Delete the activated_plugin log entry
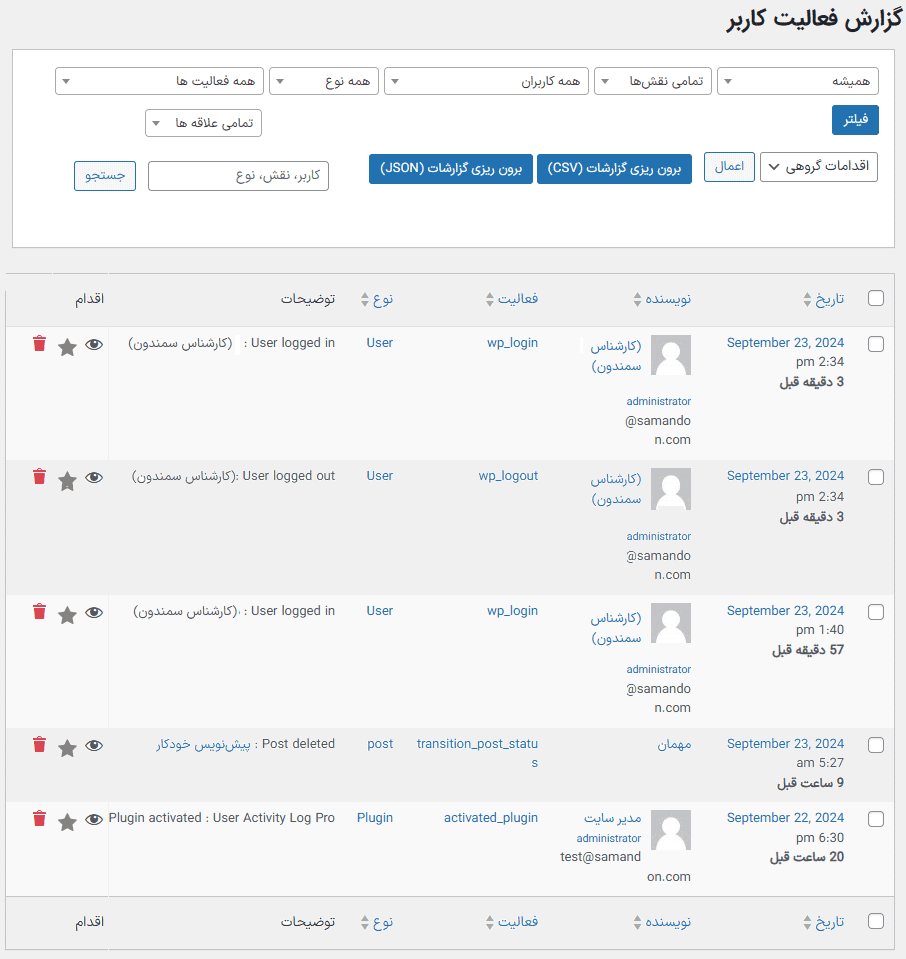This screenshot has height=959, width=906. pos(40,818)
